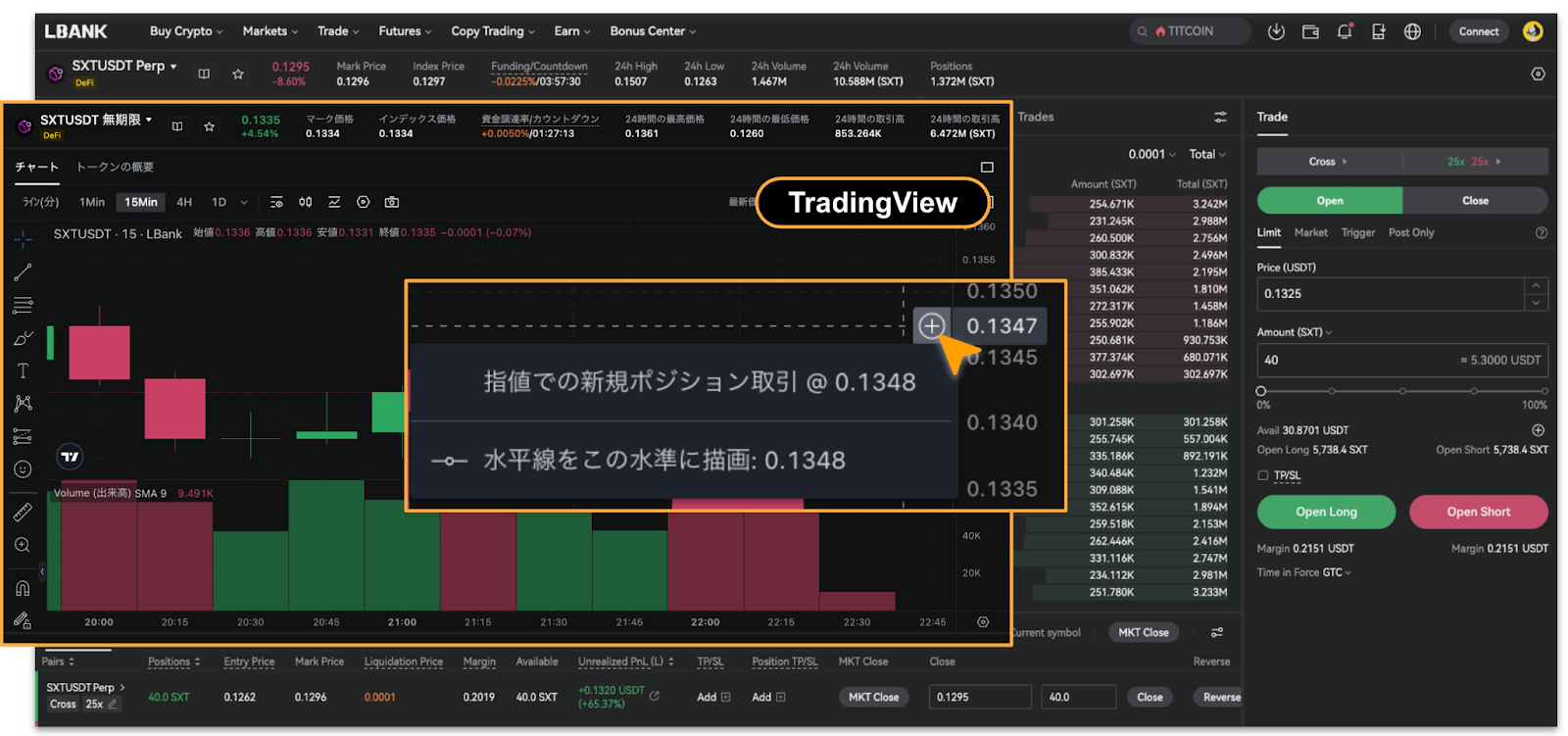Click the Open Long button
The width and height of the screenshot is (1568, 736).
pos(1326,512)
